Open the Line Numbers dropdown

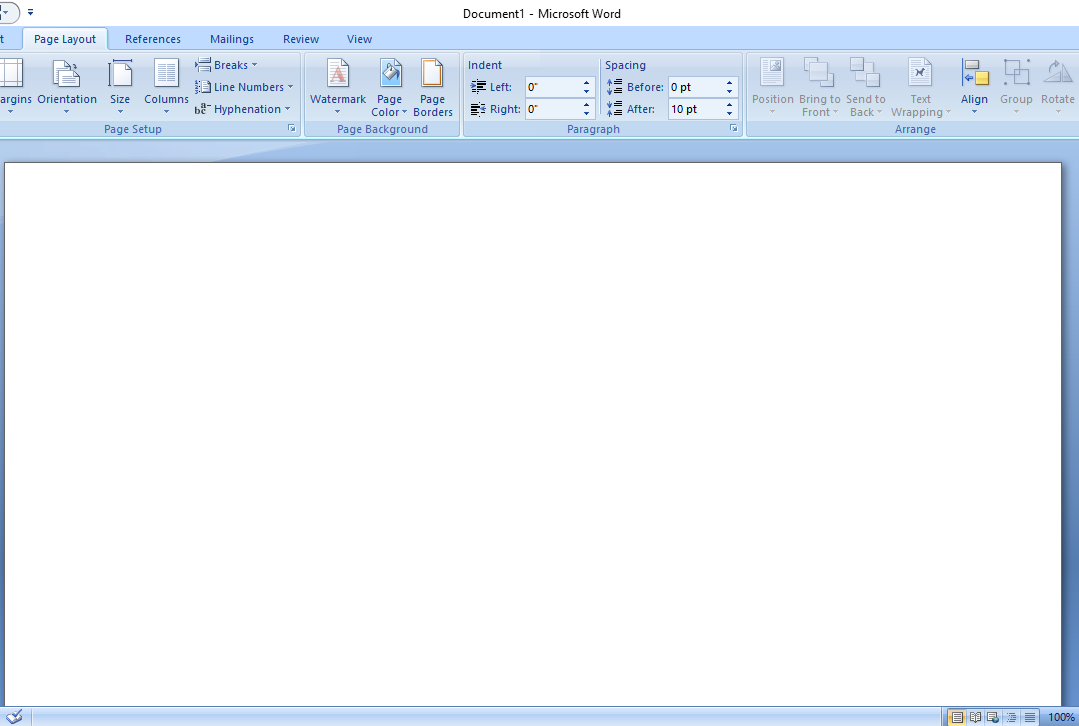tap(244, 87)
